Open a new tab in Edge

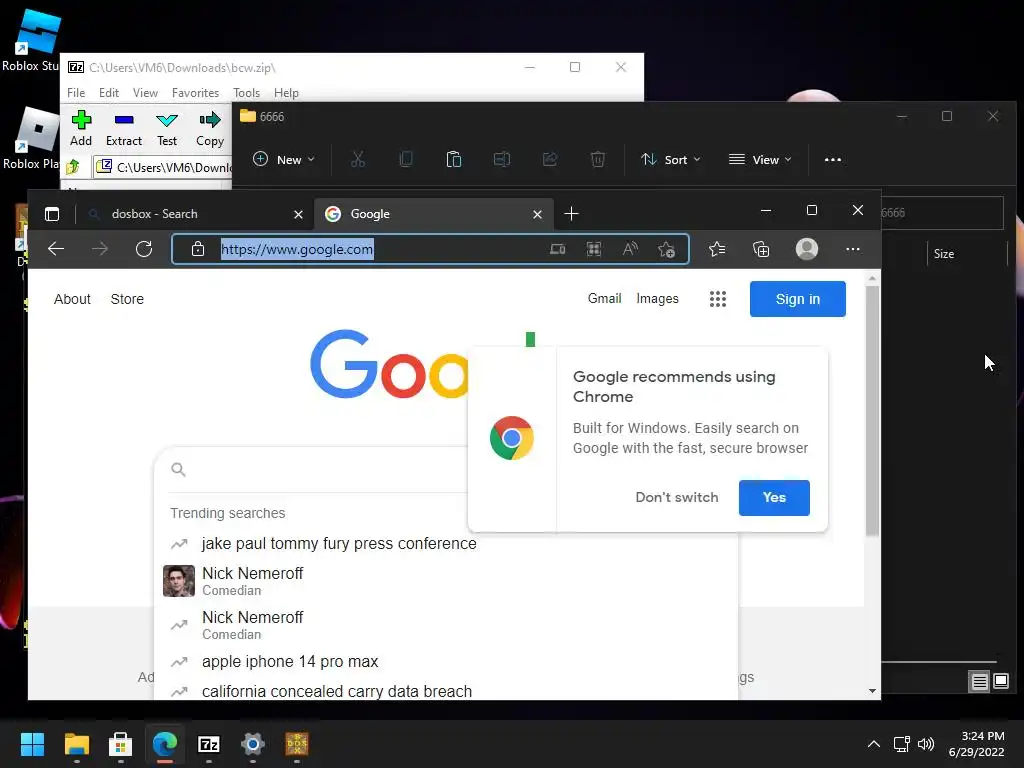571,214
